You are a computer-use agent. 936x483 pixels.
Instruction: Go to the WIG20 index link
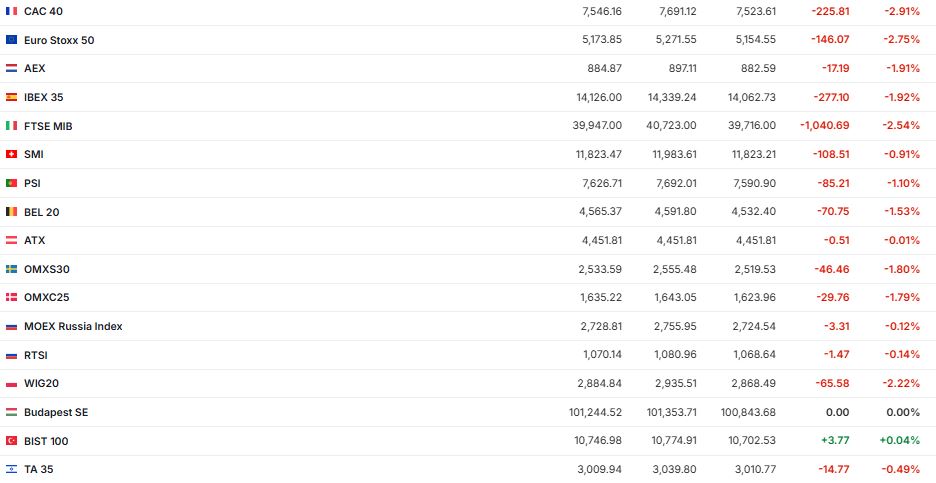coord(41,384)
